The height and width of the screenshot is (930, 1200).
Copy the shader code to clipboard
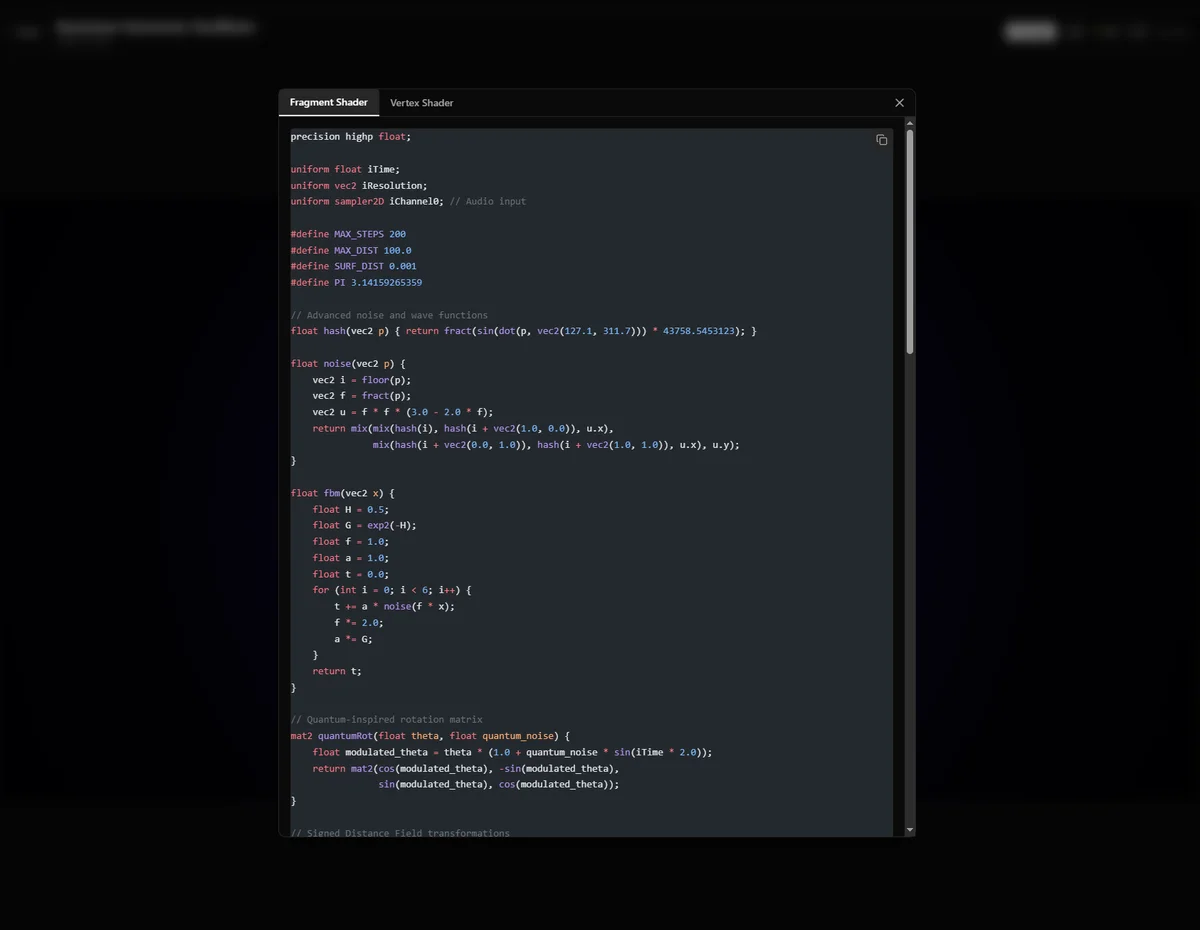(881, 139)
